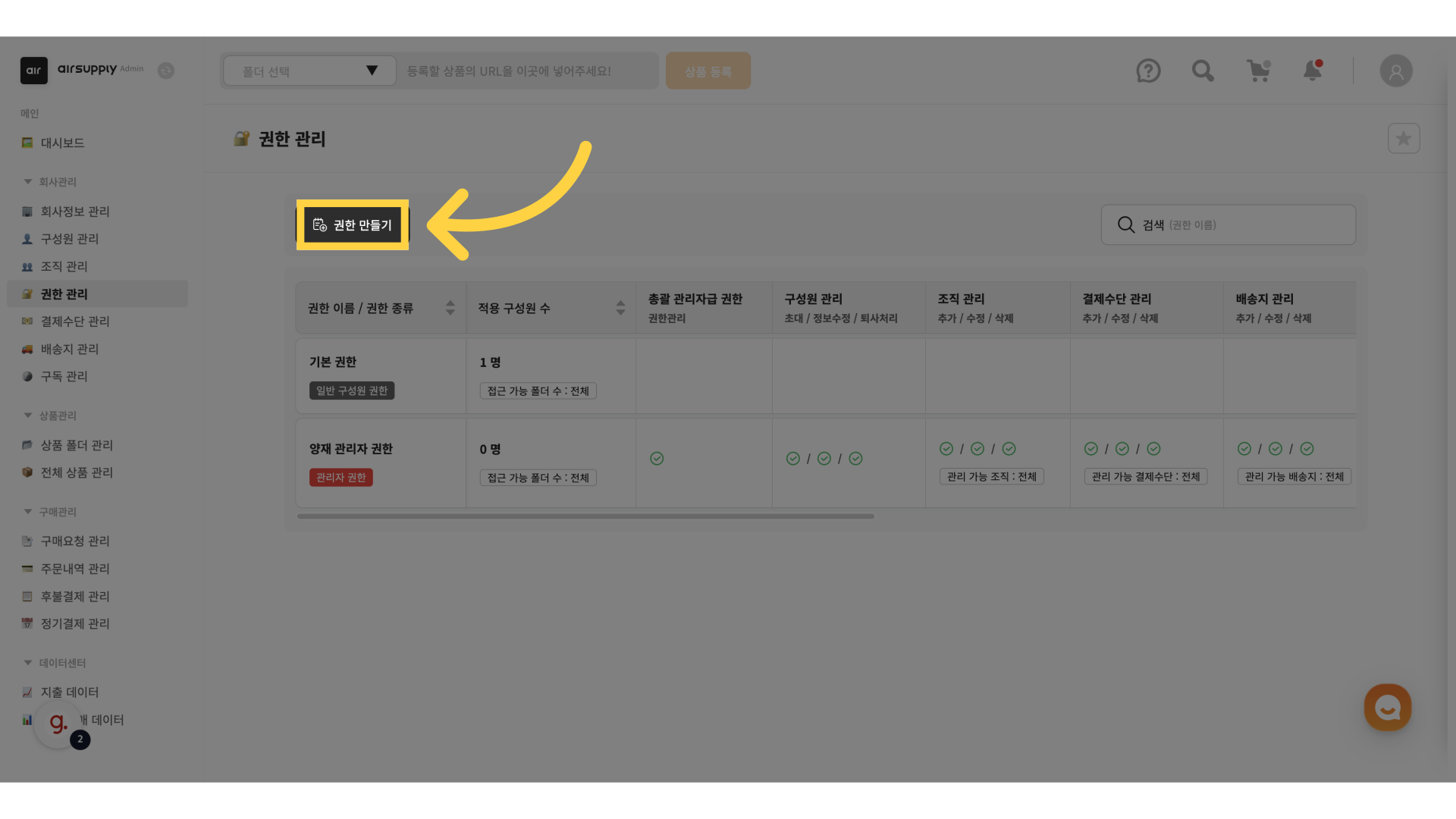This screenshot has height=819, width=1456.
Task: Click first green check under 조직 관리
Action: pos(946,449)
